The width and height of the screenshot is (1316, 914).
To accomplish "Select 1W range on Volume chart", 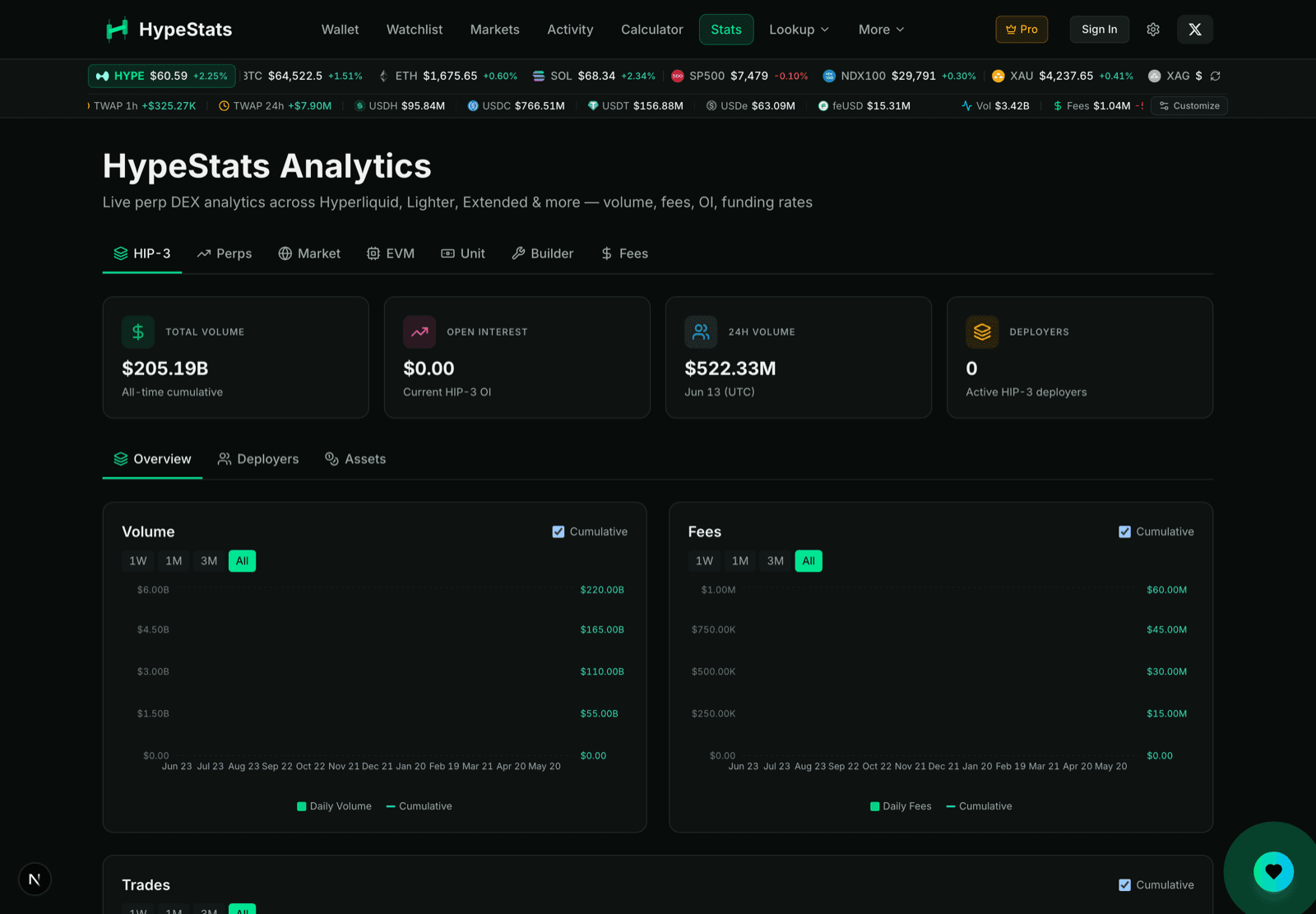I will tap(138, 561).
